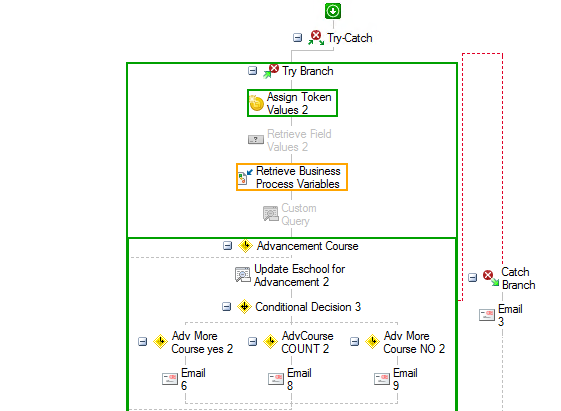Select the Advancement Course decision diamond icon

(245, 246)
